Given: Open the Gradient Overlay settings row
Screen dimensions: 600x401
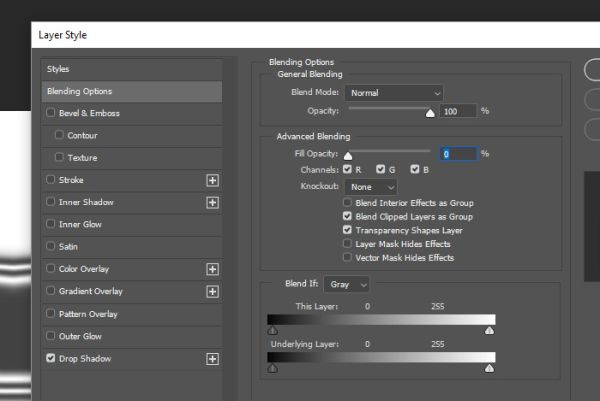Looking at the screenshot, I should (x=132, y=292).
